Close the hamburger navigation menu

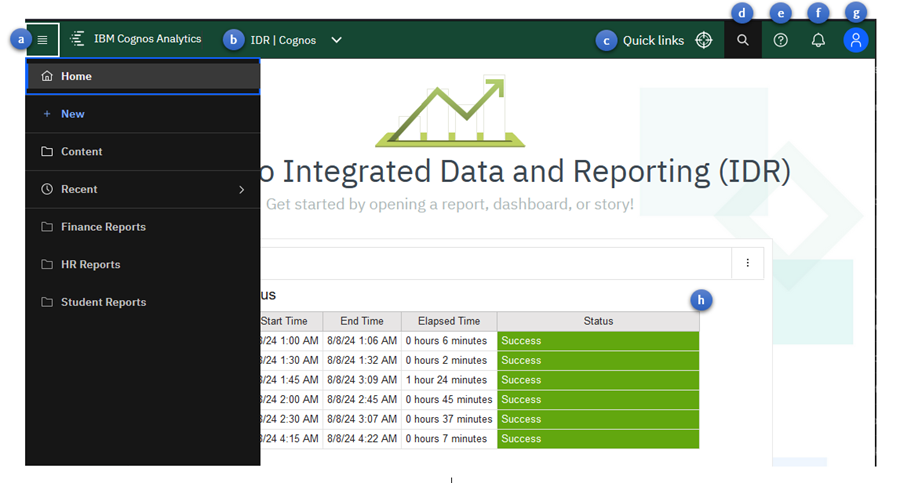[x=42, y=40]
